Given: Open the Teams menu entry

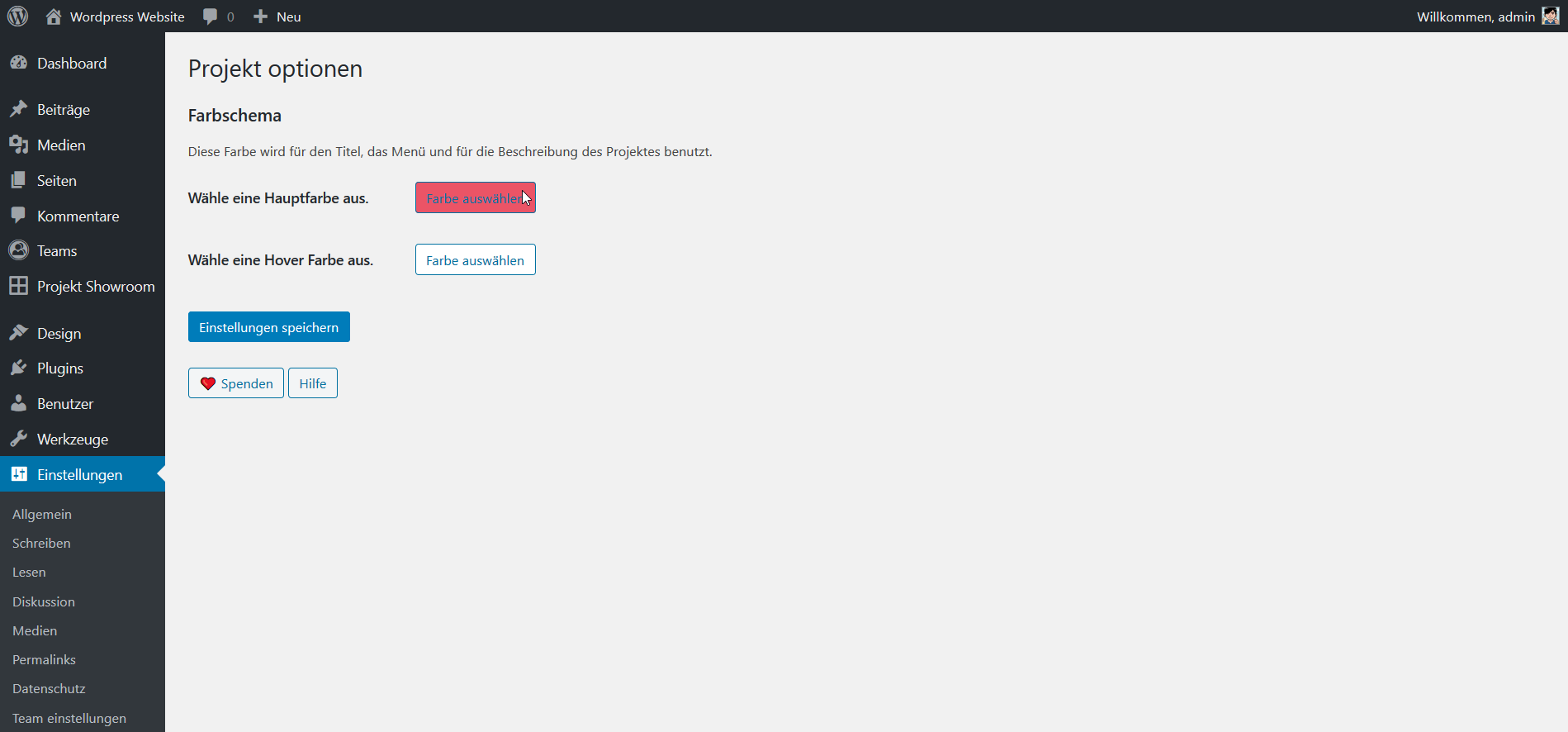Looking at the screenshot, I should [83, 250].
